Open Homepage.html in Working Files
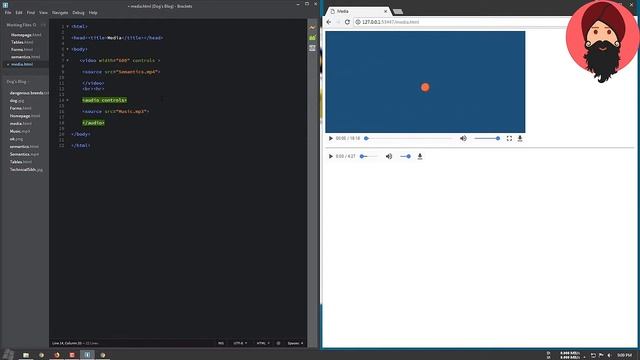This screenshot has height=360, width=640. point(26,35)
